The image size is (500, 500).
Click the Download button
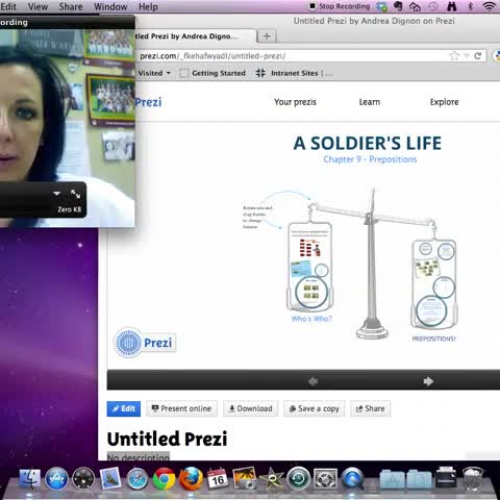click(251, 408)
